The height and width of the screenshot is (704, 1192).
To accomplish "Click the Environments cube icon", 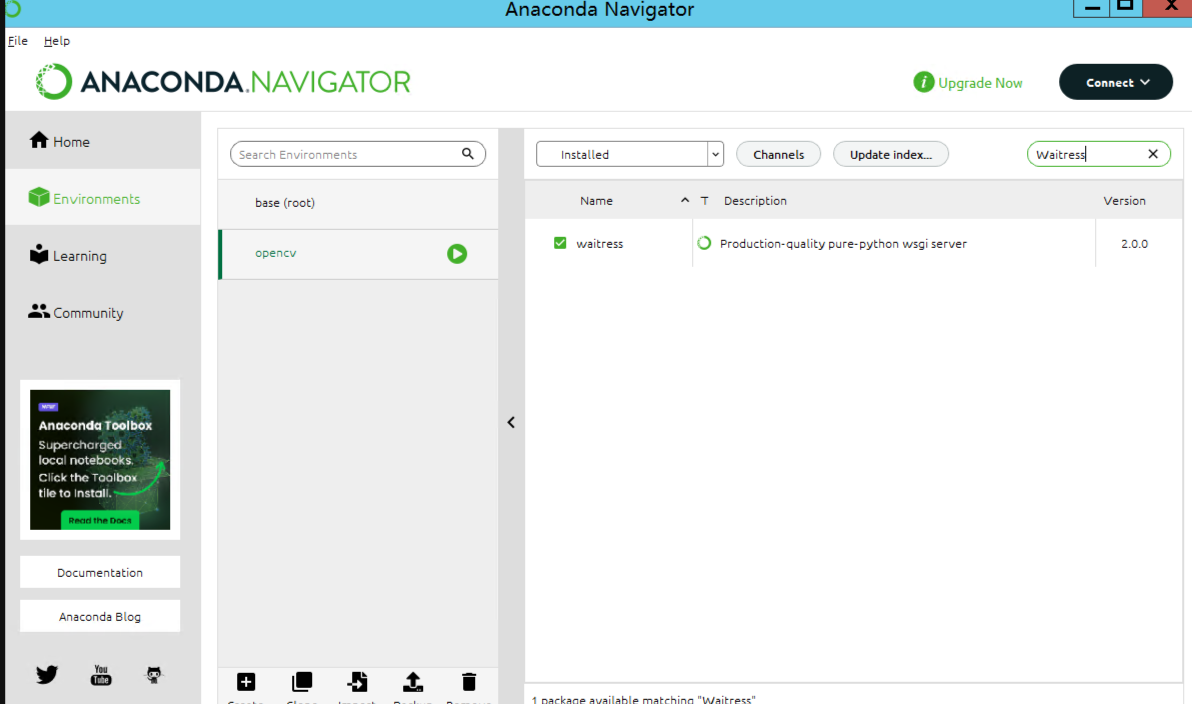I will (39, 197).
